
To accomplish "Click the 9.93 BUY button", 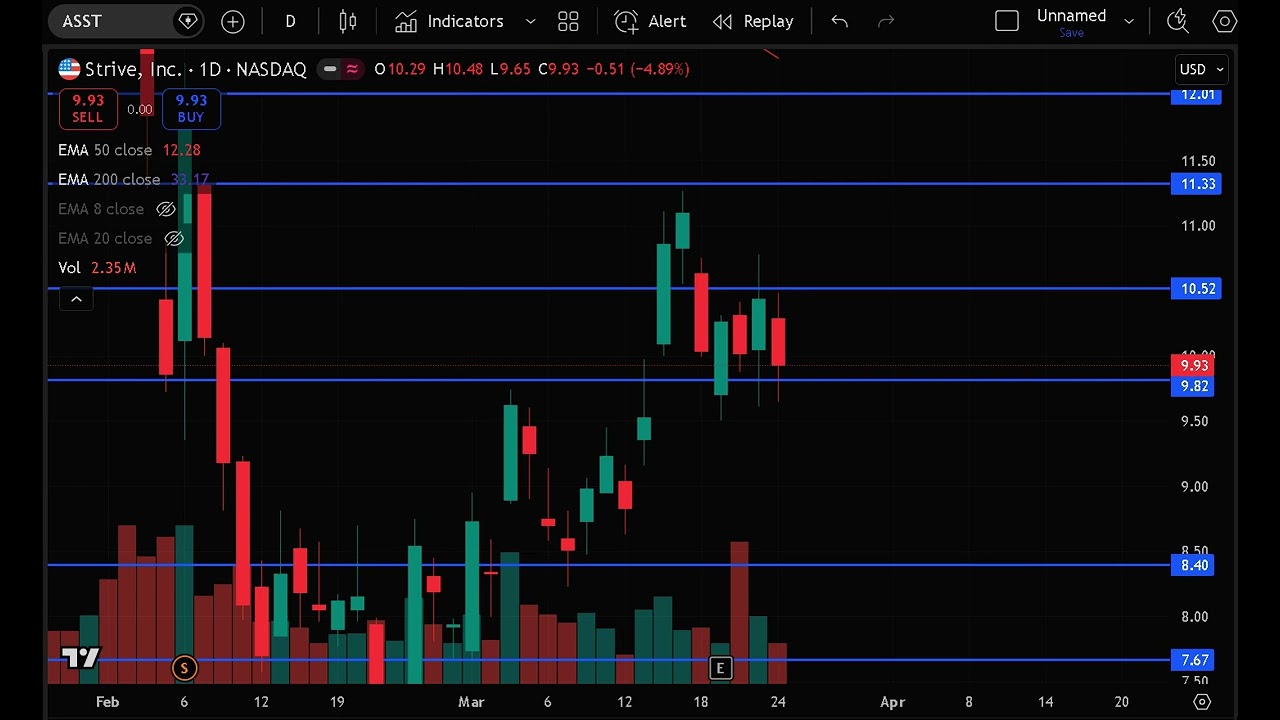I will (191, 108).
